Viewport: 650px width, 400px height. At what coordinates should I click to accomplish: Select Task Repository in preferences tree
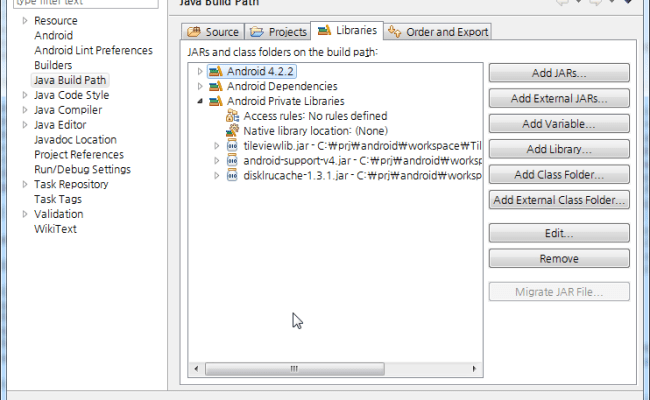(x=71, y=184)
